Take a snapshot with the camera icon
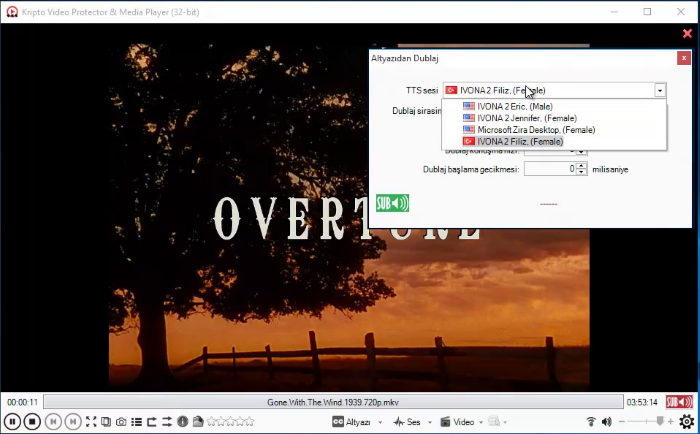The height and width of the screenshot is (434, 700). pos(120,422)
